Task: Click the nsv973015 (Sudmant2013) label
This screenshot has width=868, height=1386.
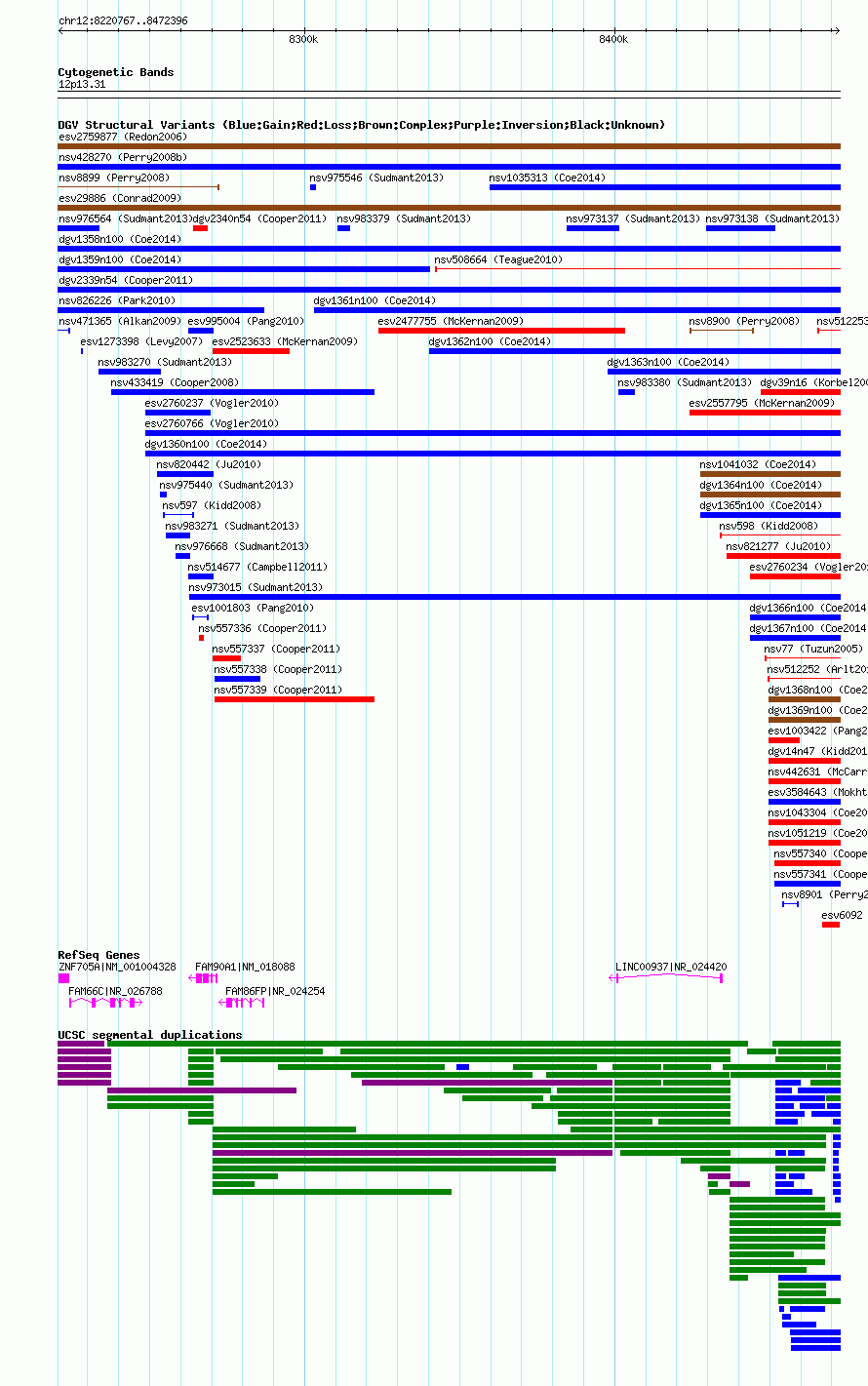Action: [256, 587]
